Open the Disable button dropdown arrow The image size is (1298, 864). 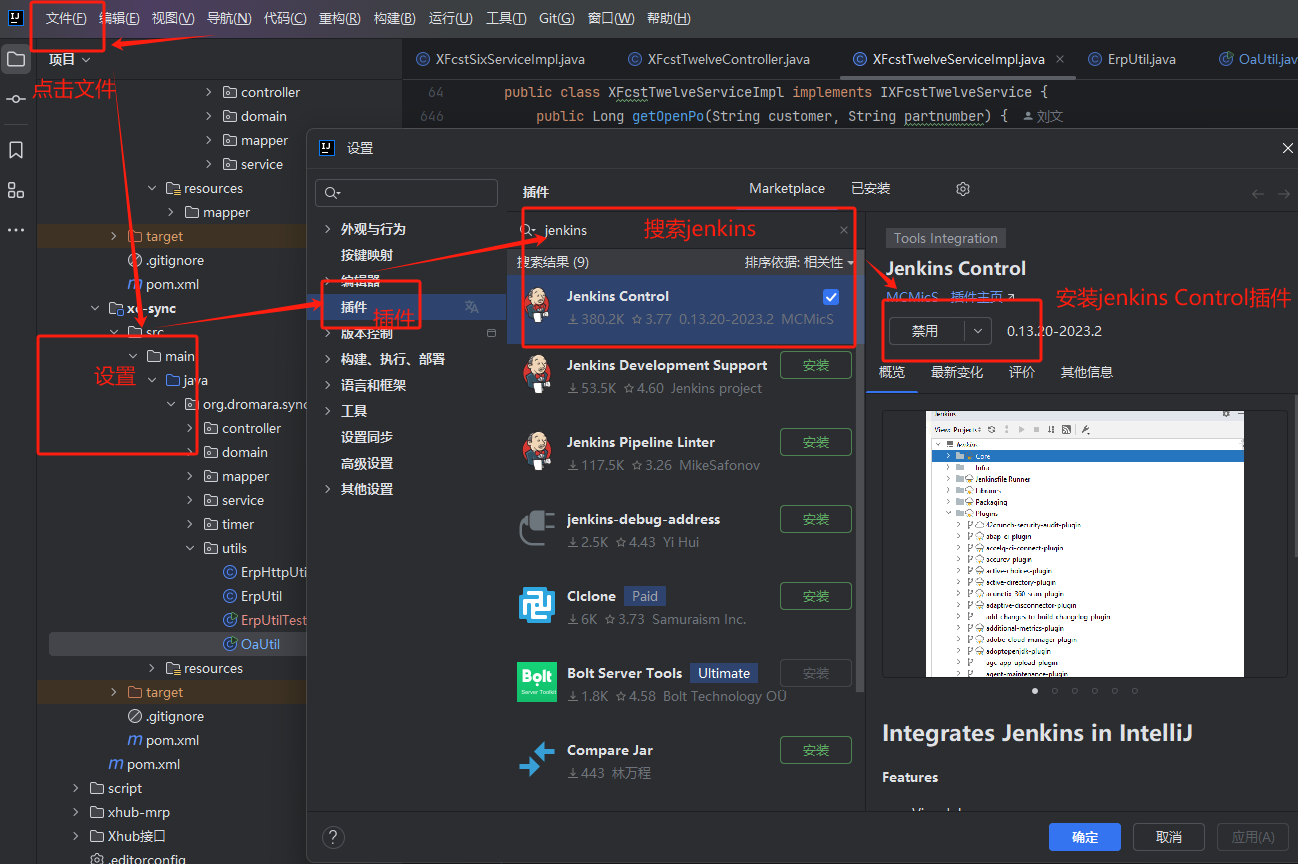pos(977,331)
